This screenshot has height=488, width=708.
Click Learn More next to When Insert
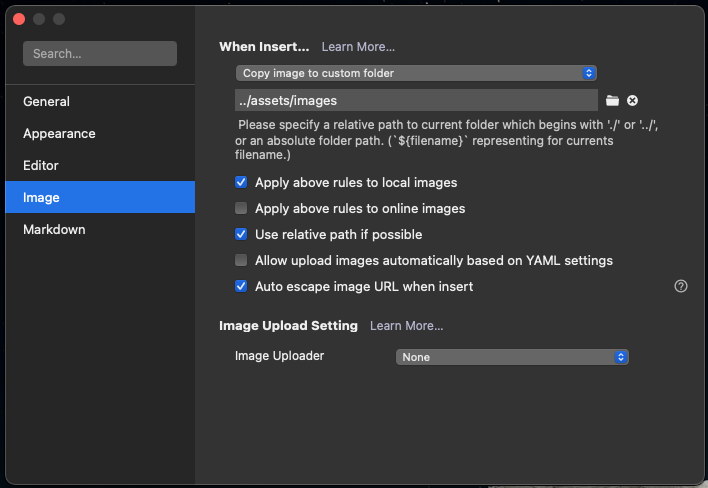[358, 47]
